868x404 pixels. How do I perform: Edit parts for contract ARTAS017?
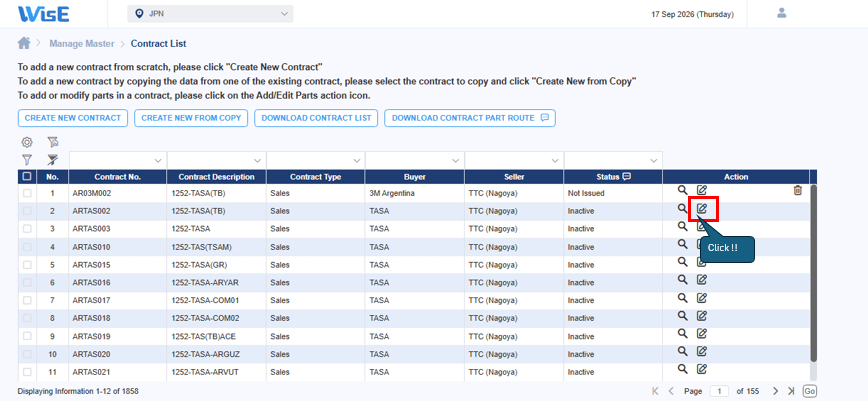(701, 298)
